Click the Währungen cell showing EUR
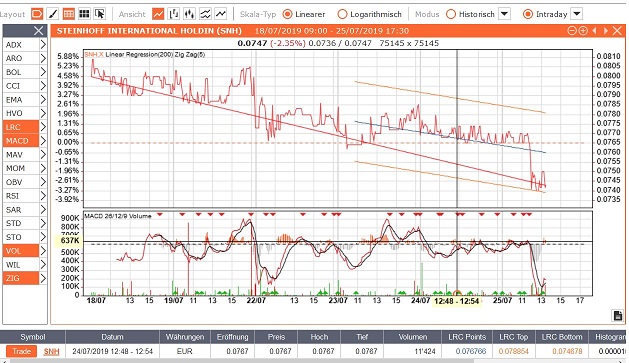 coord(185,351)
